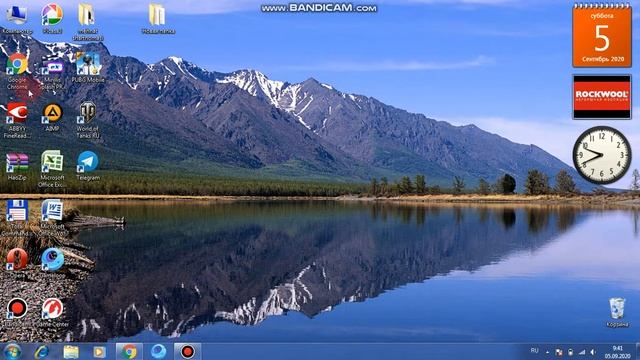Select the Bandicam desktop shortcut
Screen dimensions: 640x360
click(17, 313)
